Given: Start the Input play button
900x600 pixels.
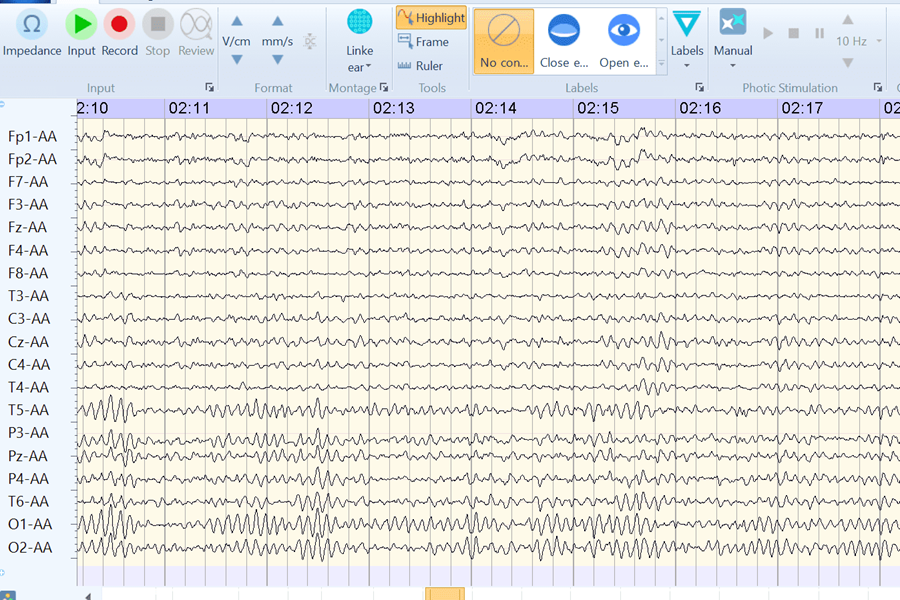Looking at the screenshot, I should 81,34.
